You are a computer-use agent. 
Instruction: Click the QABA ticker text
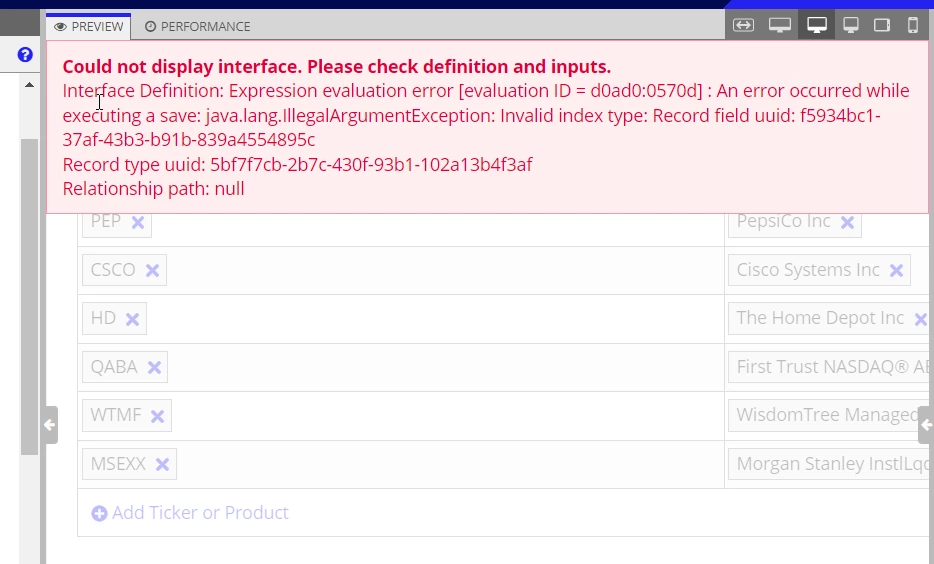(x=114, y=367)
